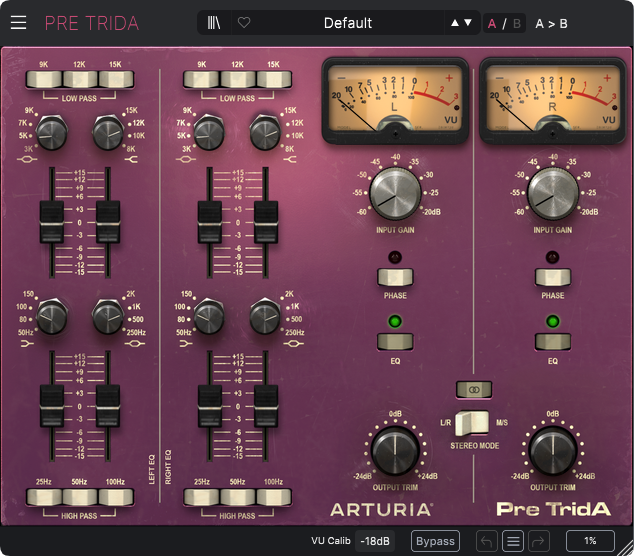Click Left EQ high-mid gain fader
The height and width of the screenshot is (556, 634).
click(x=52, y=222)
